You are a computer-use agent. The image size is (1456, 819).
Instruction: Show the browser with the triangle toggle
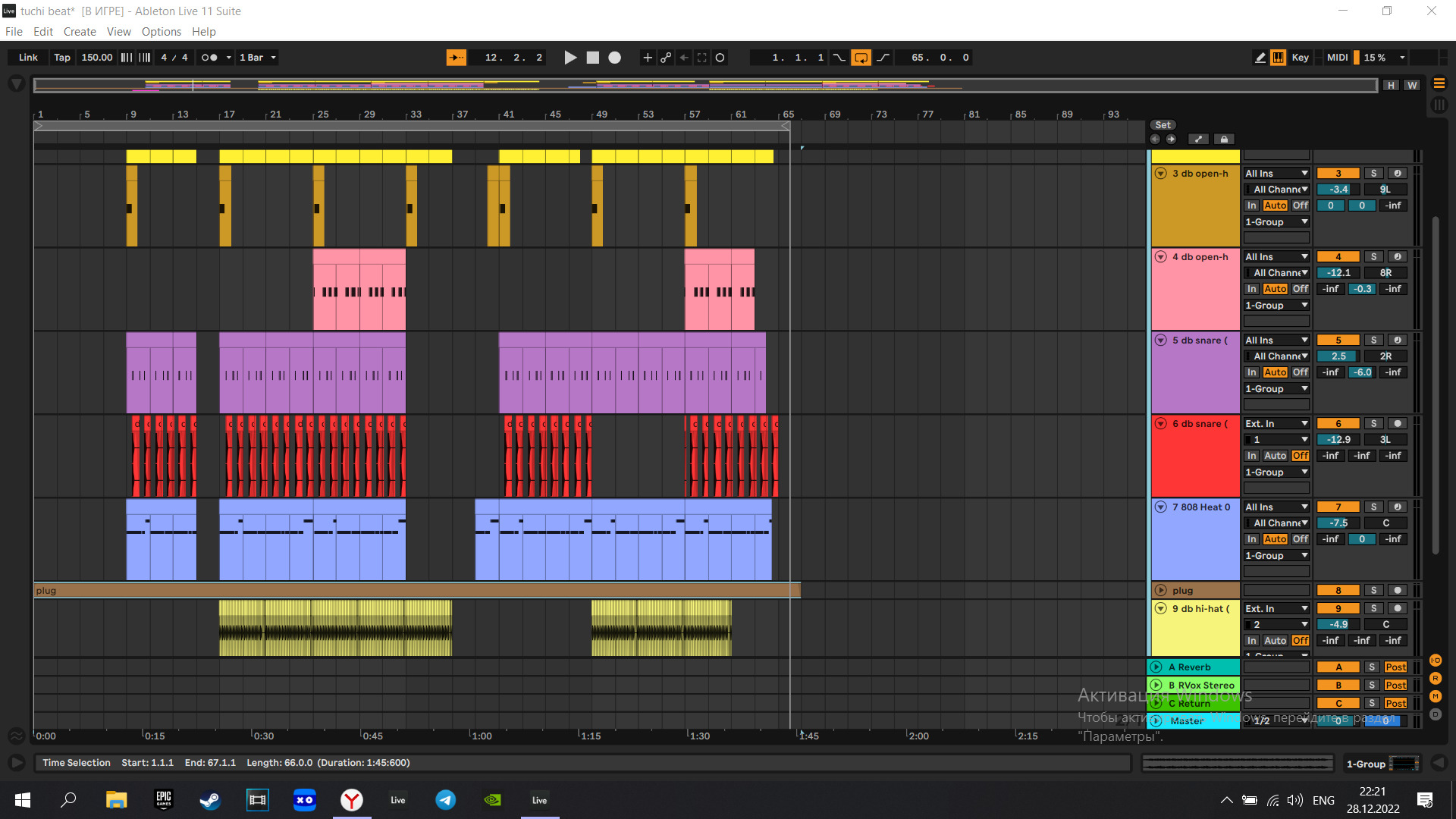[16, 84]
